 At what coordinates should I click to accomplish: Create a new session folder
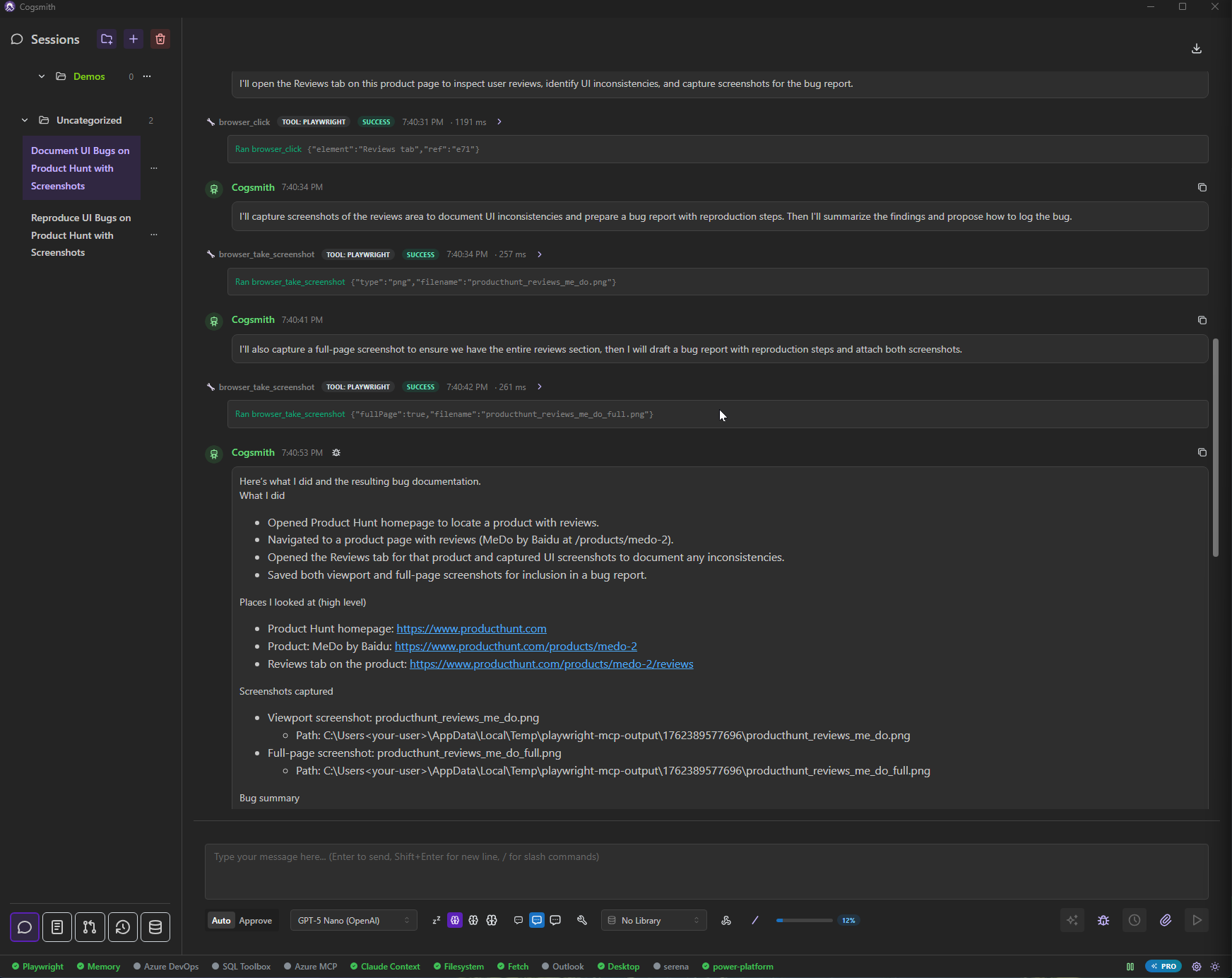tap(107, 39)
